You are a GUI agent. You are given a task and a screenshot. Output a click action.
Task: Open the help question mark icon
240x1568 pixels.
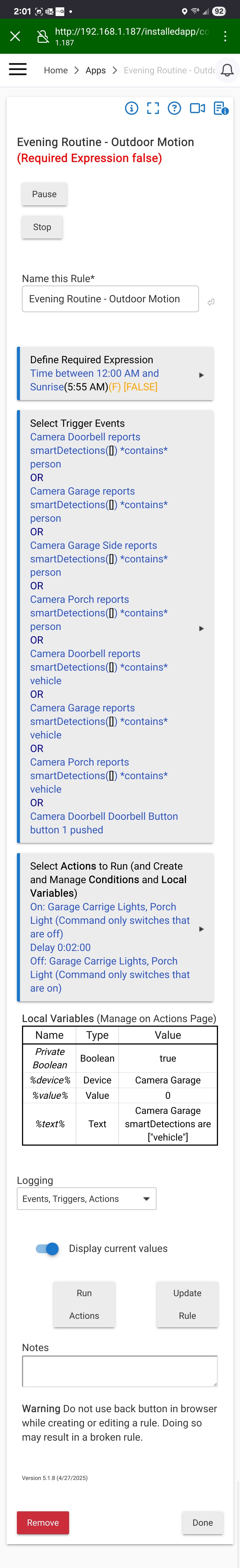point(175,108)
